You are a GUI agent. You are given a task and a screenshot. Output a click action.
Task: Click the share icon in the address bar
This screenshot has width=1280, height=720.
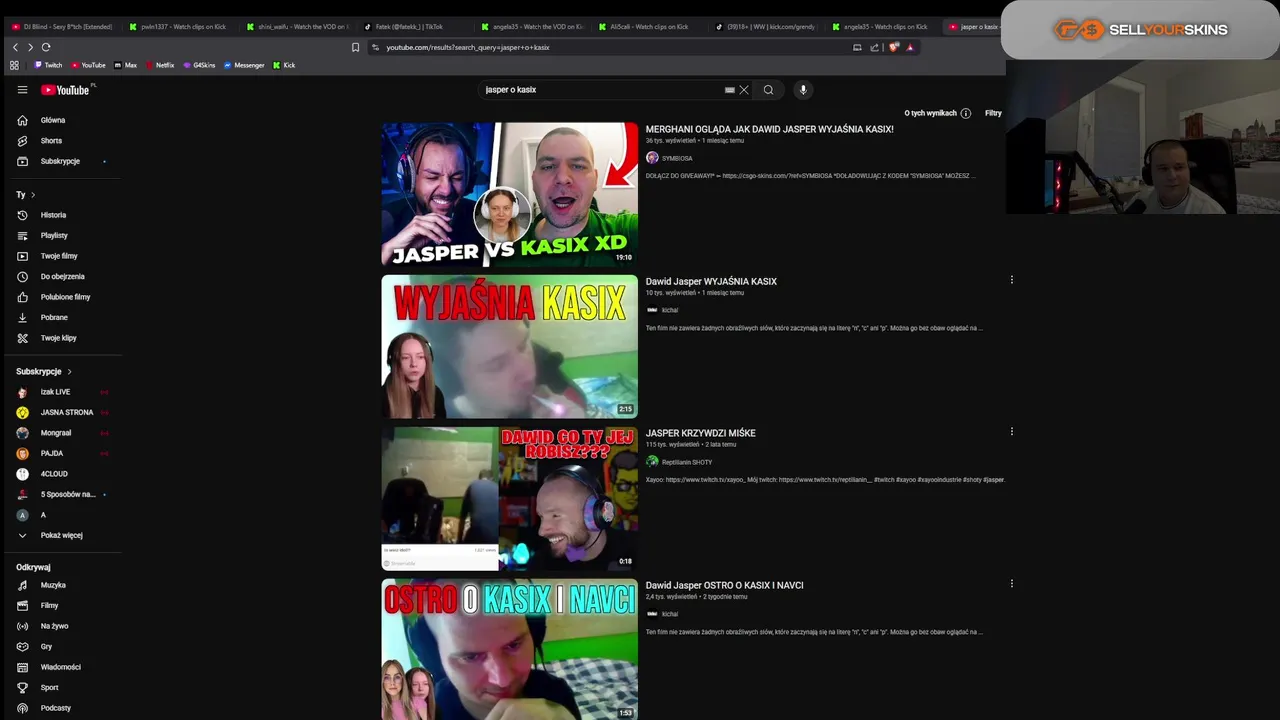pos(874,47)
